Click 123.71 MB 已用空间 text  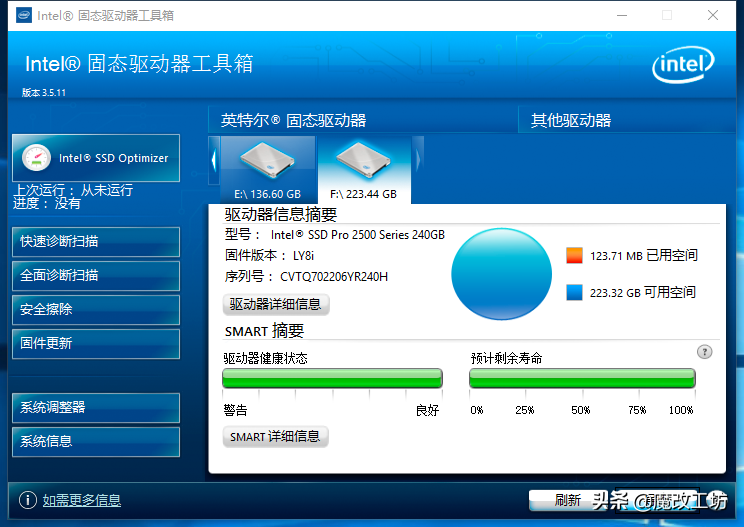pyautogui.click(x=644, y=256)
